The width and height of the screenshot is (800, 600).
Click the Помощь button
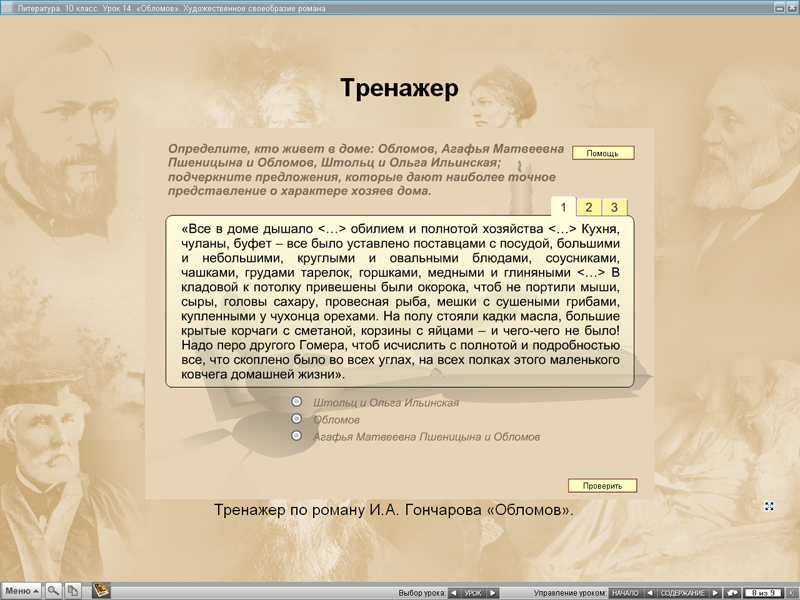tap(602, 151)
